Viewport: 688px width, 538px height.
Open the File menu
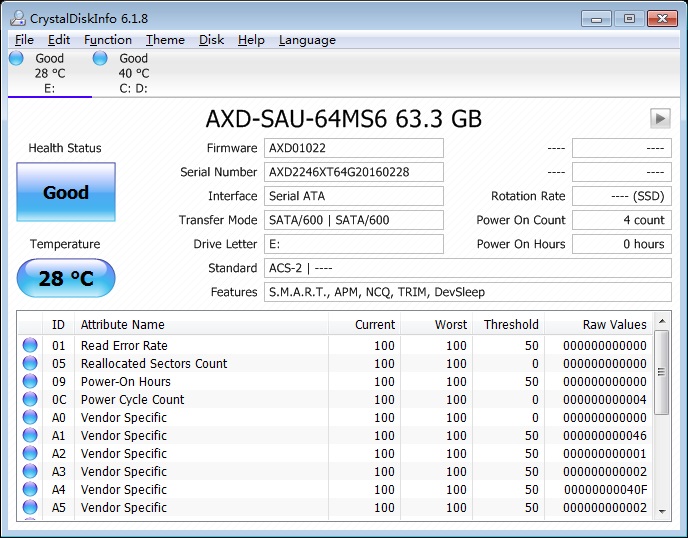click(x=24, y=40)
